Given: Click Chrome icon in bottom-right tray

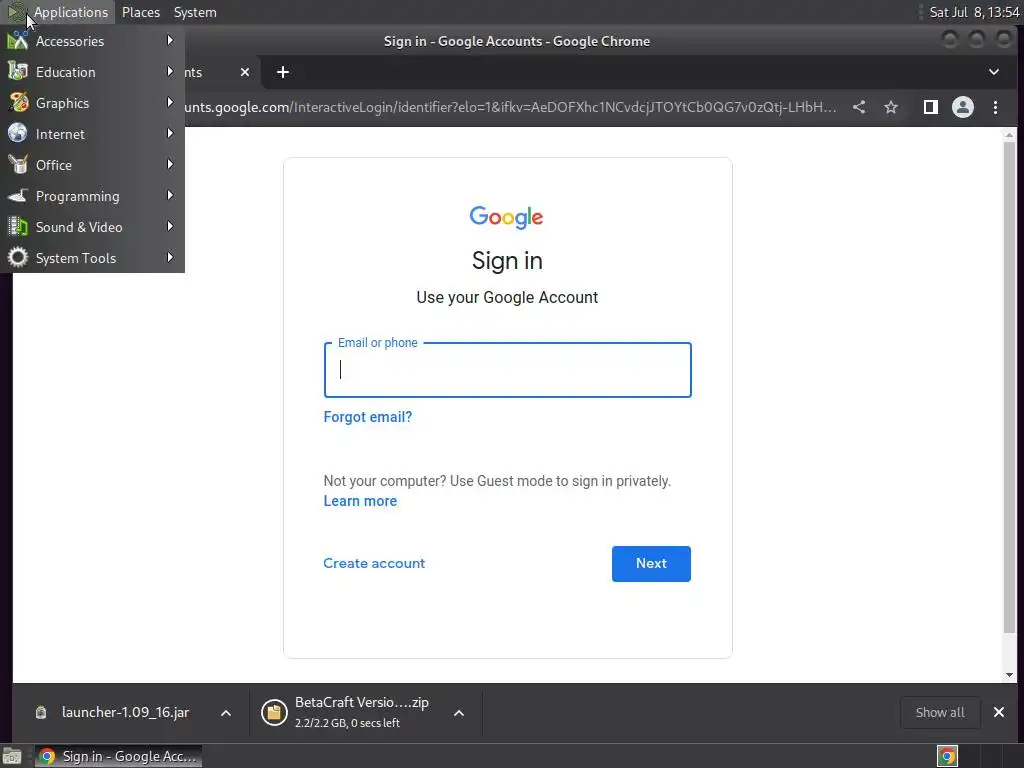Looking at the screenshot, I should point(947,756).
